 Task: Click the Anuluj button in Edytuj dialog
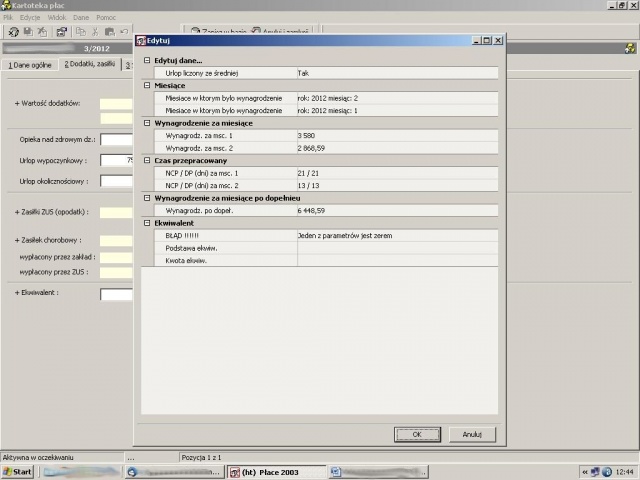pyautogui.click(x=472, y=434)
